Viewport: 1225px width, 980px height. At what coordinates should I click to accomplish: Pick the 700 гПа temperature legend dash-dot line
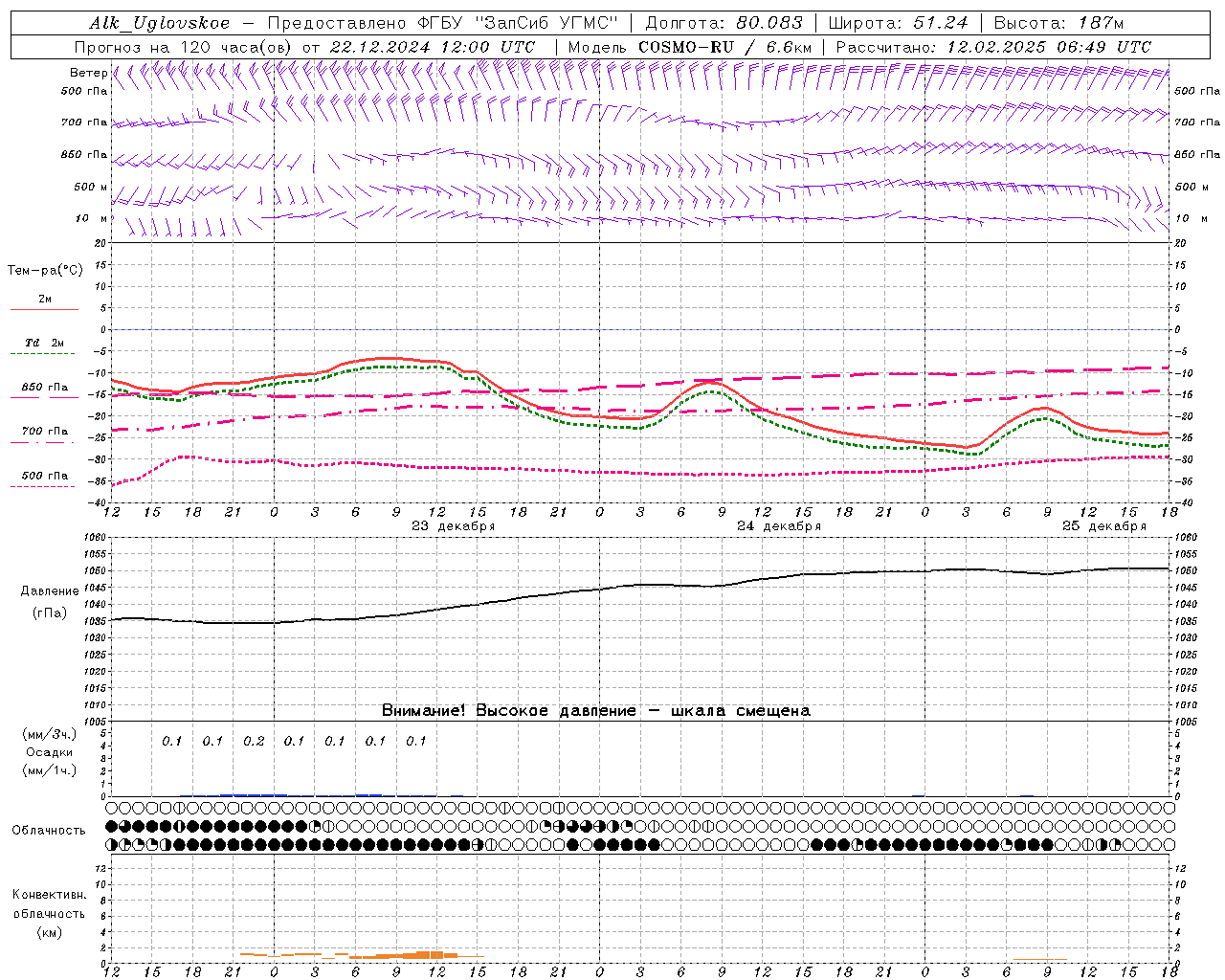[44, 441]
